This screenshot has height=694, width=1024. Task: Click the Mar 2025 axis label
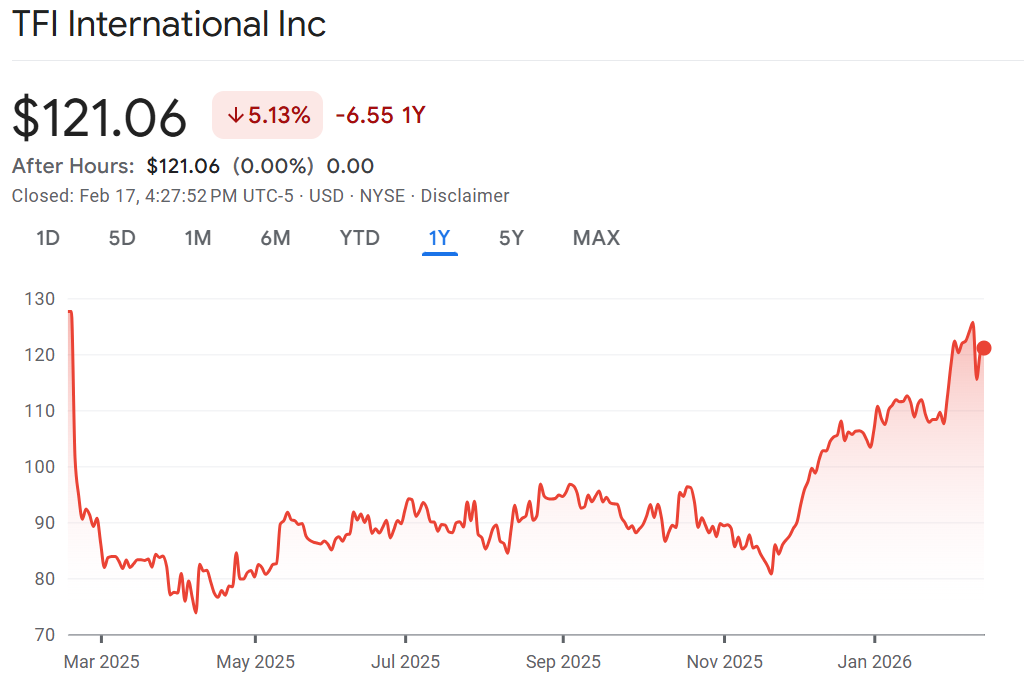pos(101,662)
